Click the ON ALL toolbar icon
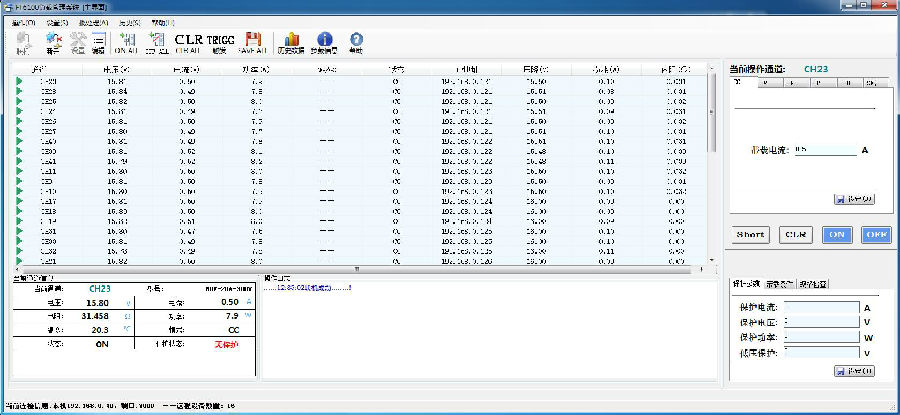 (x=127, y=41)
